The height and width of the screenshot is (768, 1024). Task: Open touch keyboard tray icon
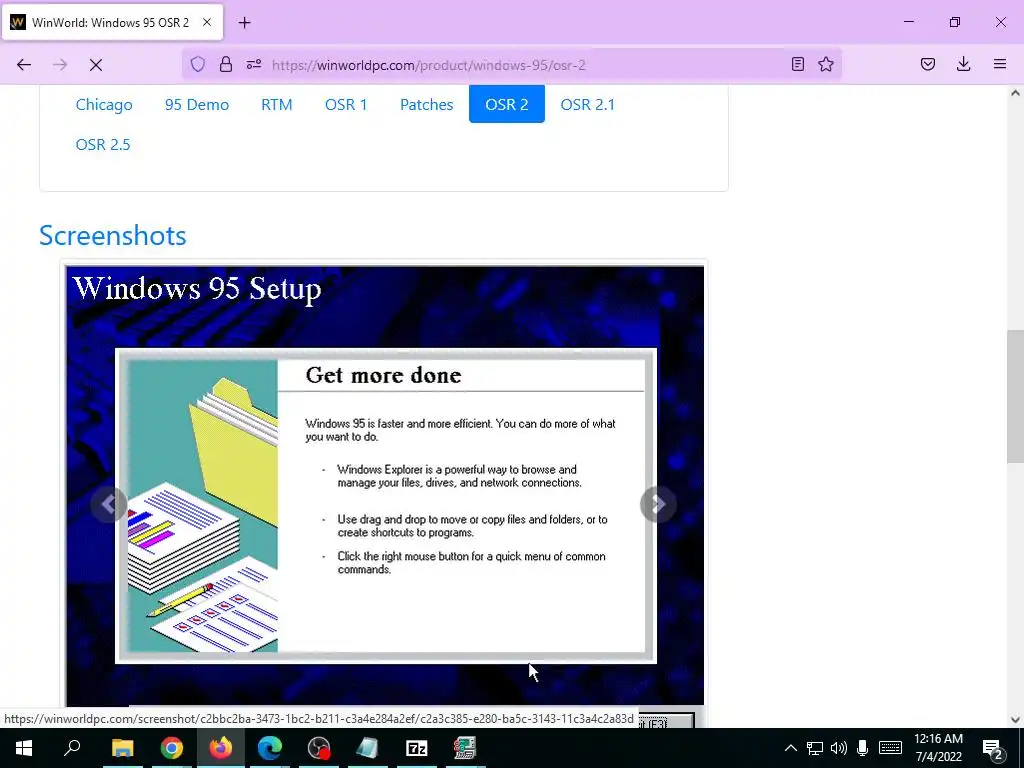pyautogui.click(x=890, y=748)
